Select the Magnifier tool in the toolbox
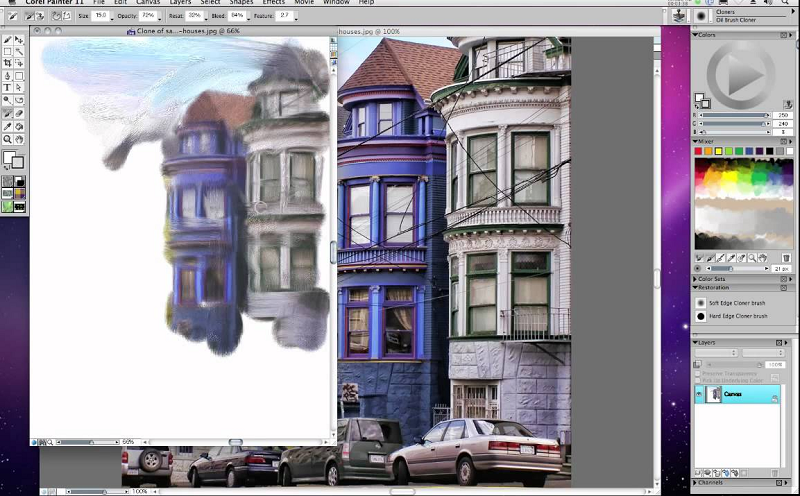This screenshot has height=496, width=800. click(x=8, y=139)
